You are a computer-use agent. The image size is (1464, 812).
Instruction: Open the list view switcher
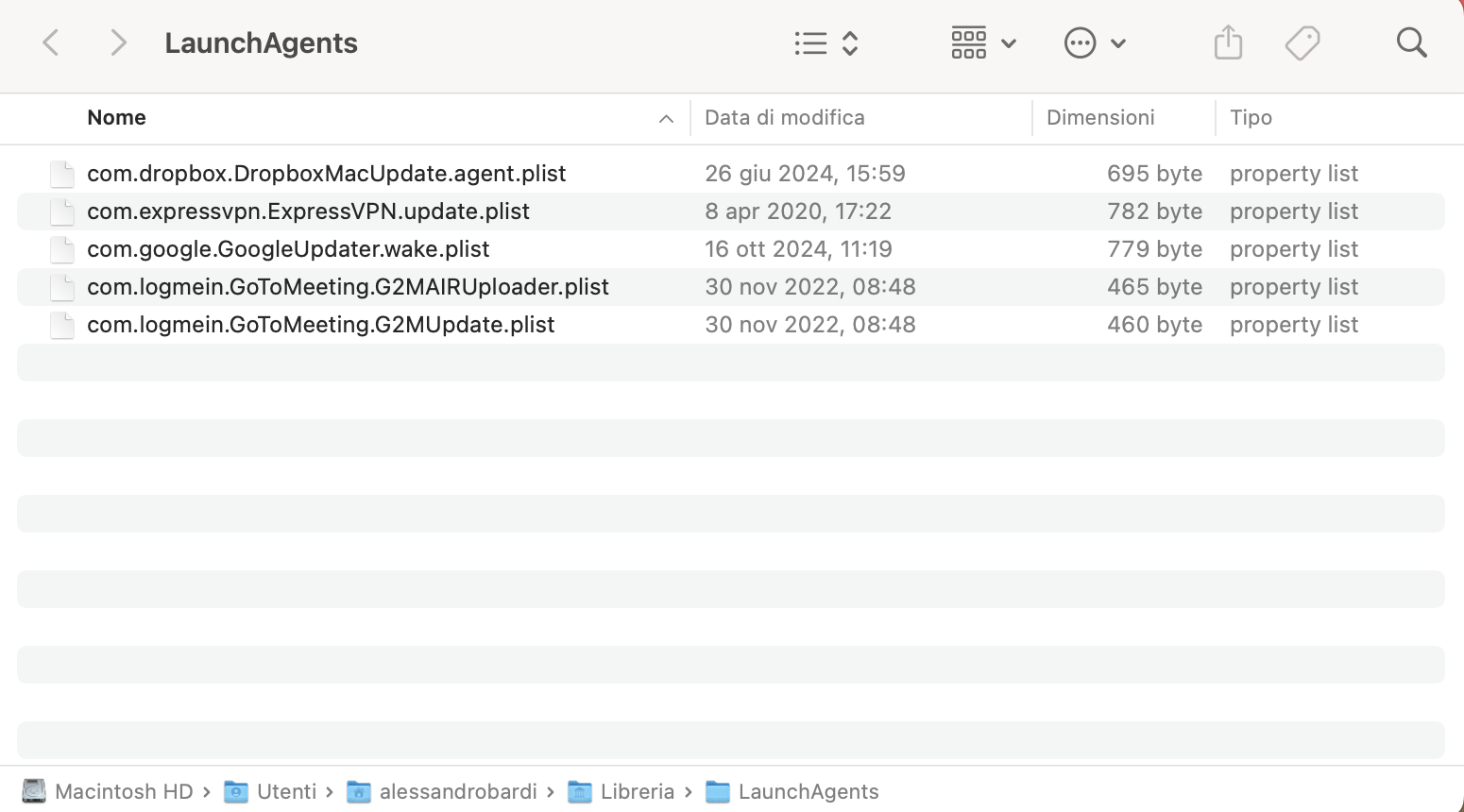pos(826,42)
